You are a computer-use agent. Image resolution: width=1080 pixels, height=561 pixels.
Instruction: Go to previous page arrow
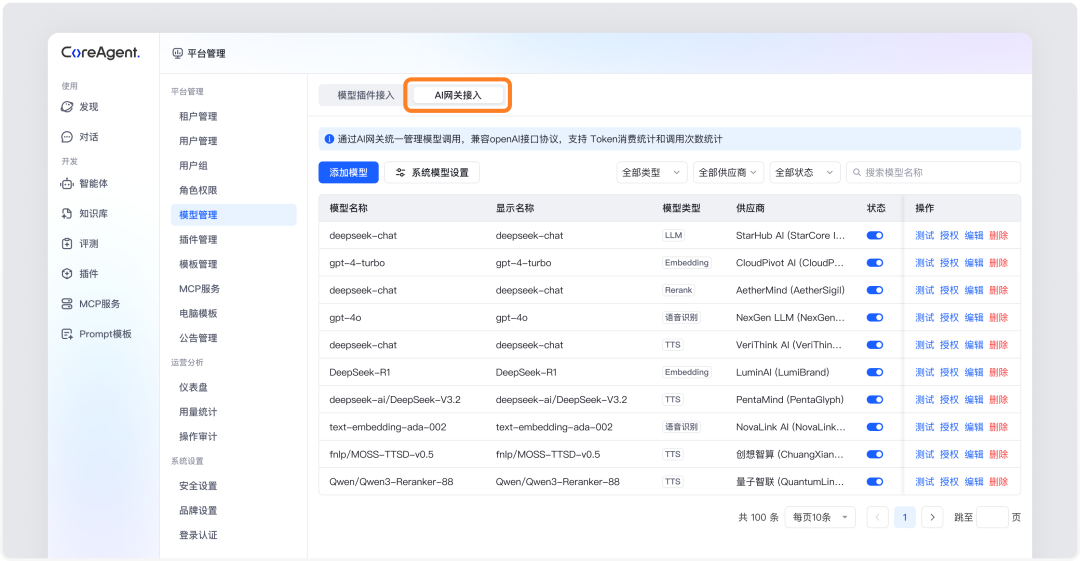click(878, 517)
